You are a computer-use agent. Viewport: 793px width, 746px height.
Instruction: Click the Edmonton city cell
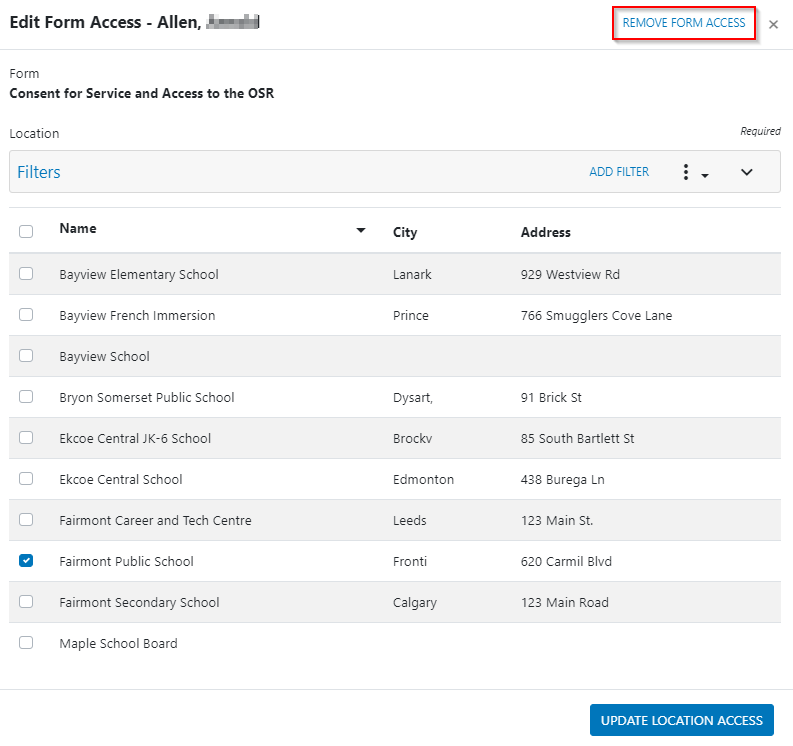(423, 479)
